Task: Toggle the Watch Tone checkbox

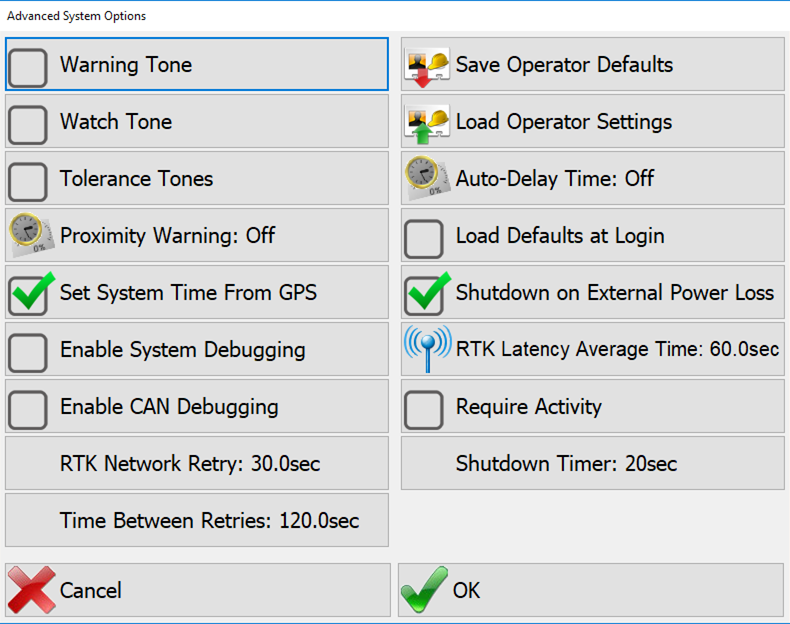Action: coord(28,125)
